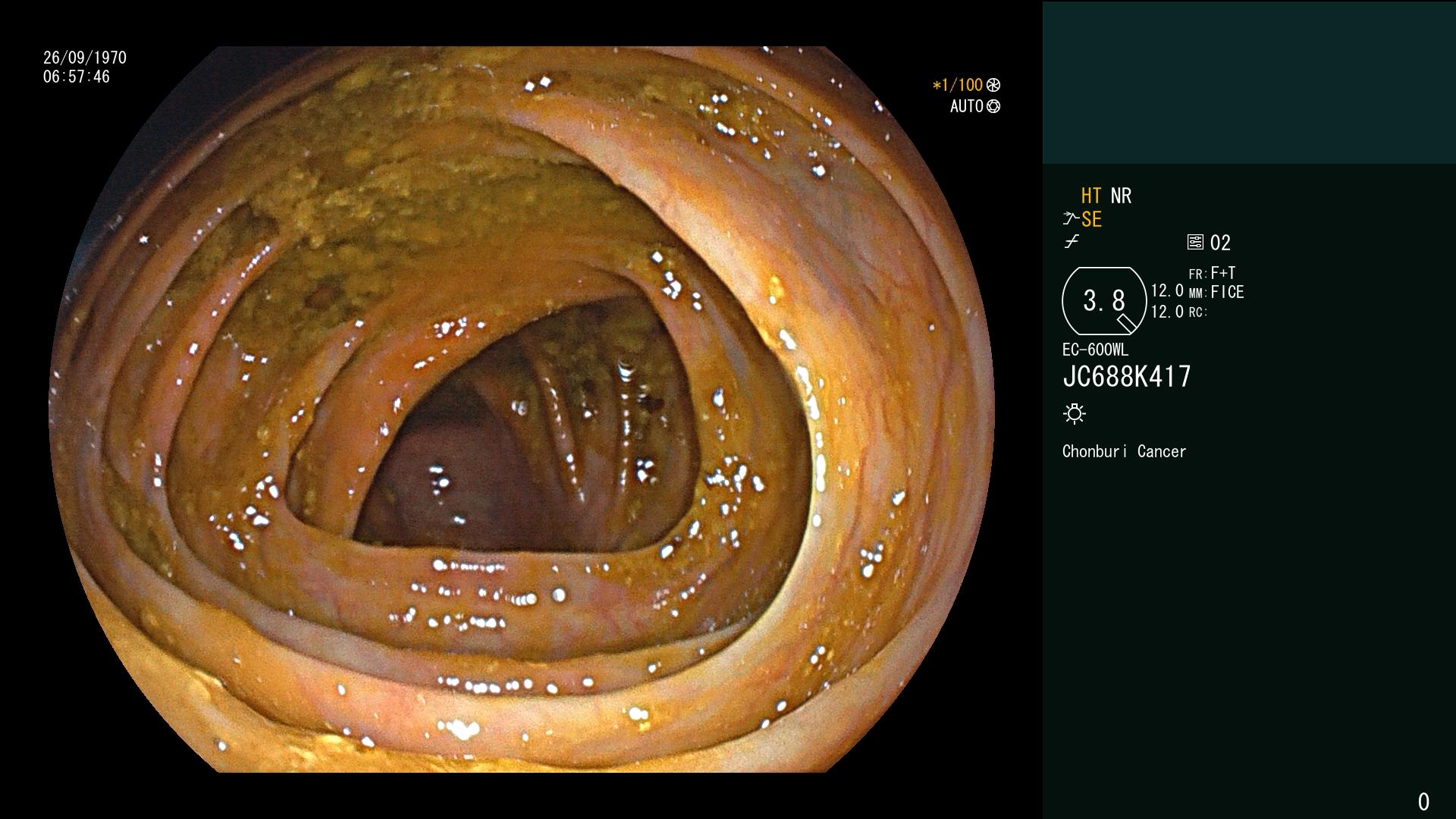1456x819 pixels.
Task: Click the scope tip diameter 3.8 indicator
Action: (x=1104, y=301)
